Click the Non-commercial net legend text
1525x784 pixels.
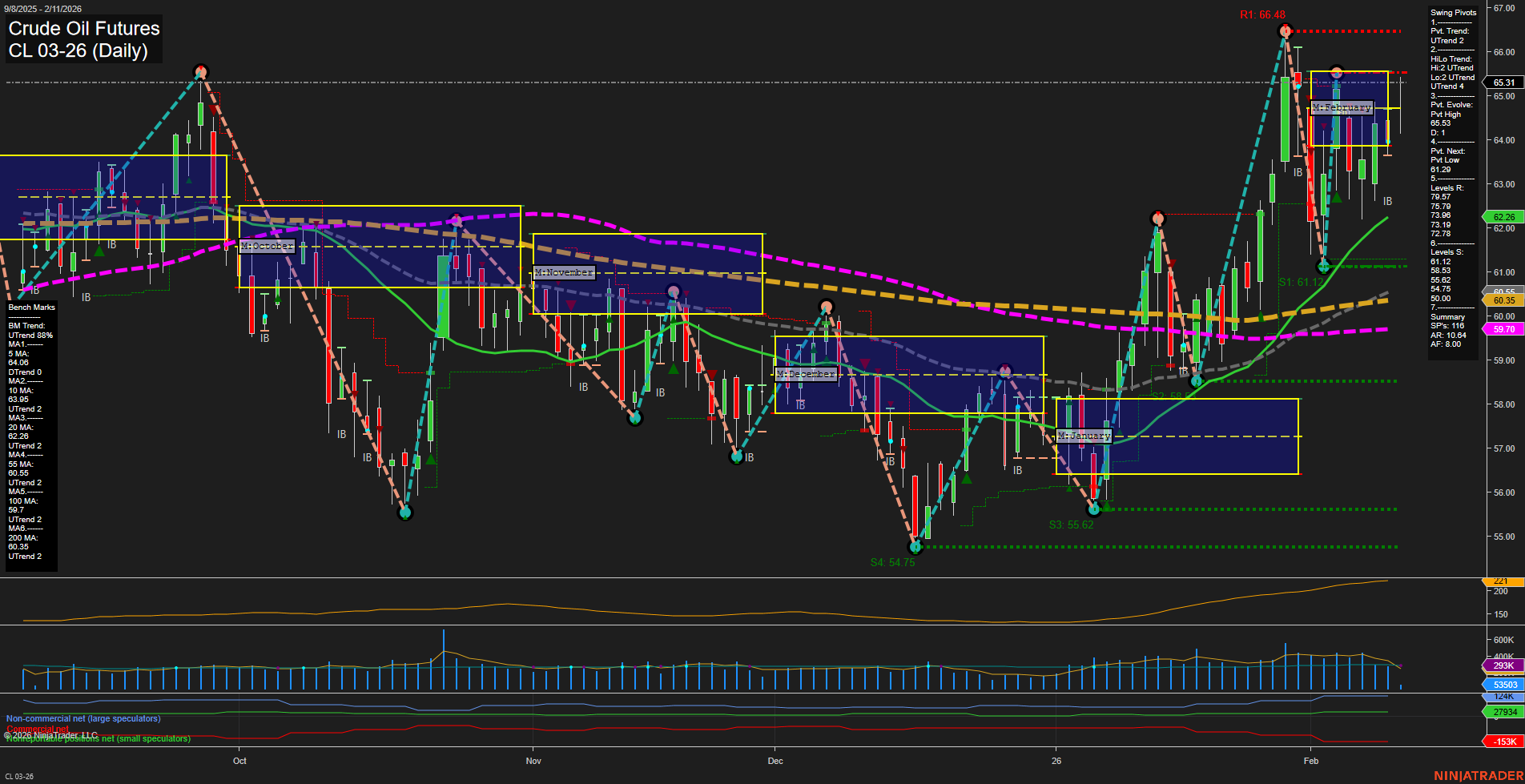coord(82,718)
